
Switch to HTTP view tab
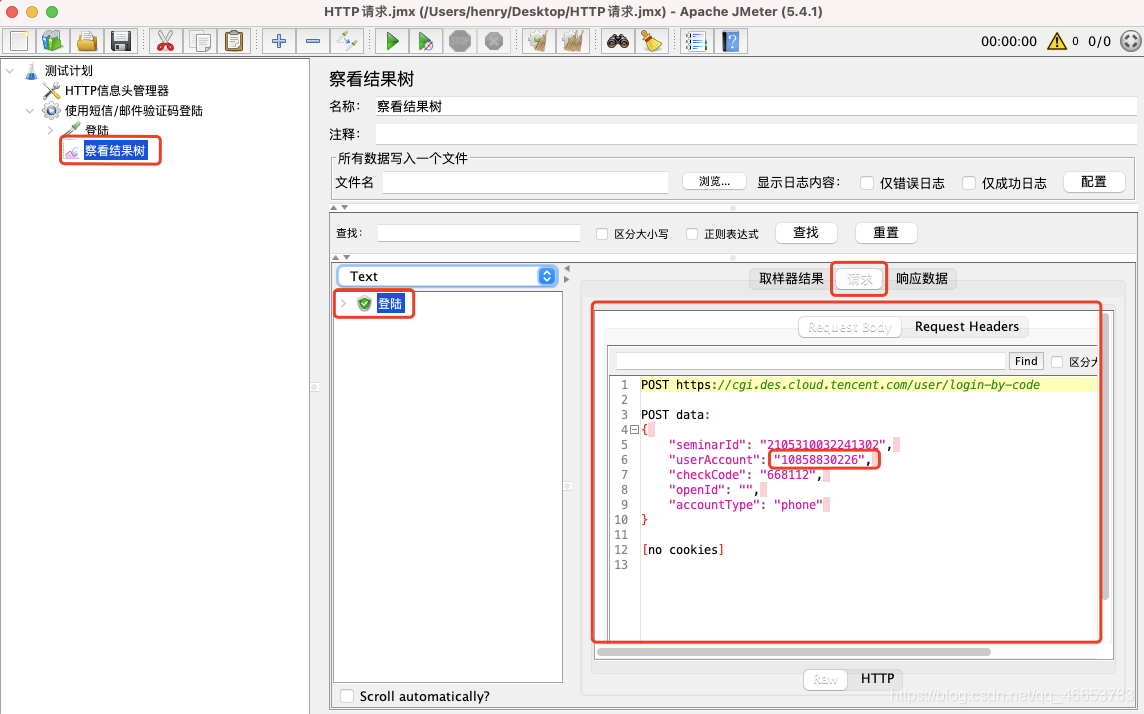click(877, 679)
